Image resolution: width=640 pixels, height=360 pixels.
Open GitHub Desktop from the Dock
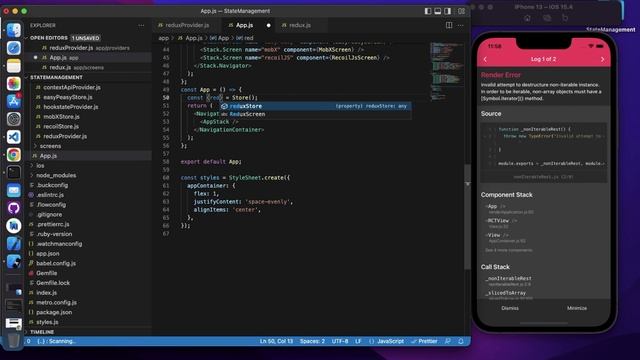tap(13, 208)
